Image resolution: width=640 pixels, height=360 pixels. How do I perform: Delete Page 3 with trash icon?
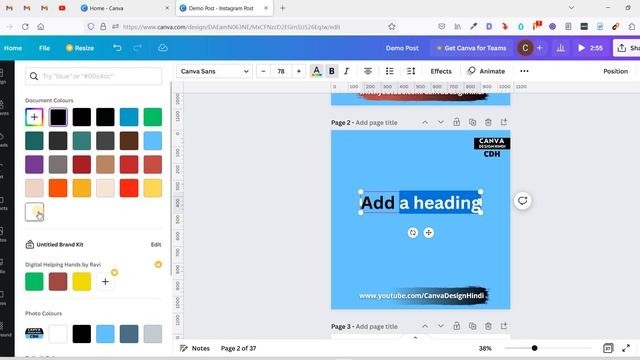click(488, 326)
